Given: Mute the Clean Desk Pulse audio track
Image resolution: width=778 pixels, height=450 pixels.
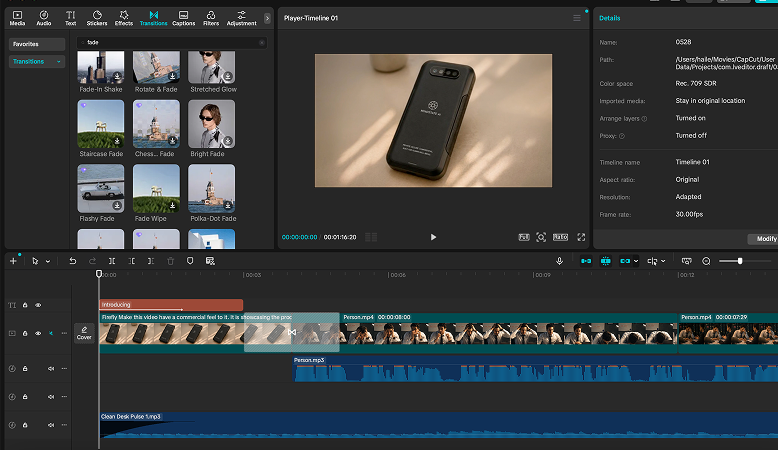Looking at the screenshot, I should coord(51,425).
